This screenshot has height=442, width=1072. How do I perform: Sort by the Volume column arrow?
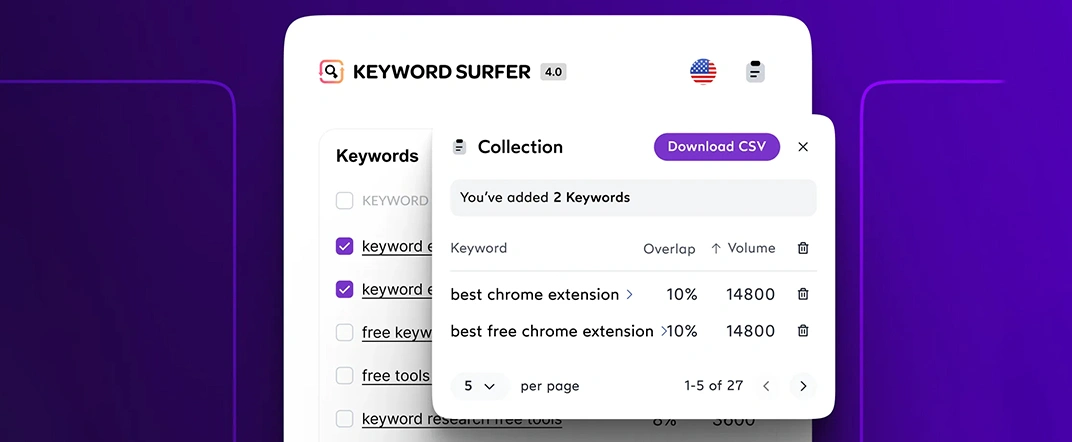[716, 249]
